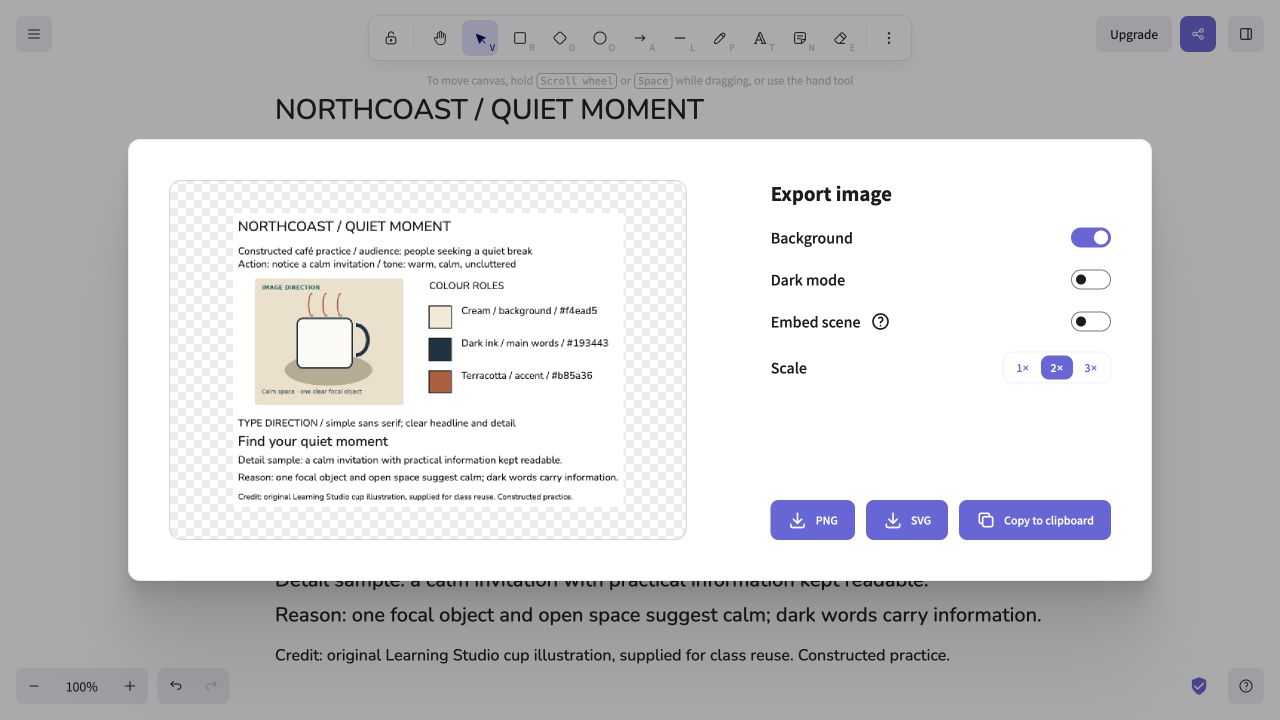Image resolution: width=1280 pixels, height=720 pixels.
Task: Download the image as PNG
Action: (813, 520)
